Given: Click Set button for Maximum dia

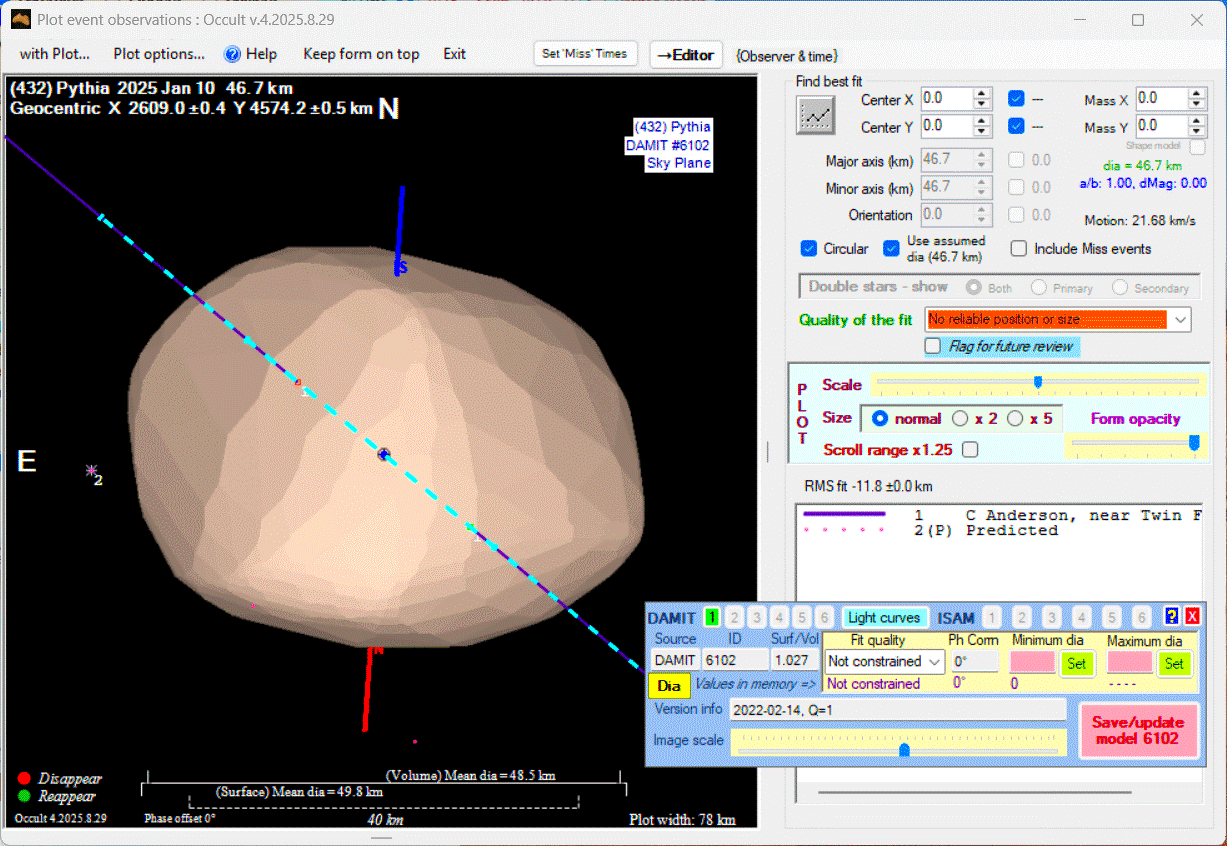Looking at the screenshot, I should click(x=1174, y=663).
